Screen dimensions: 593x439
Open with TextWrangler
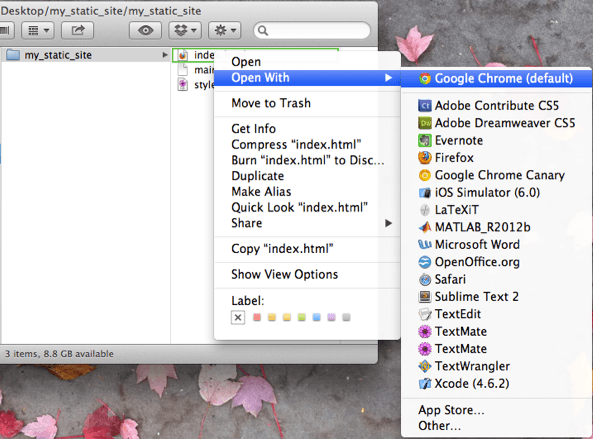click(496, 366)
